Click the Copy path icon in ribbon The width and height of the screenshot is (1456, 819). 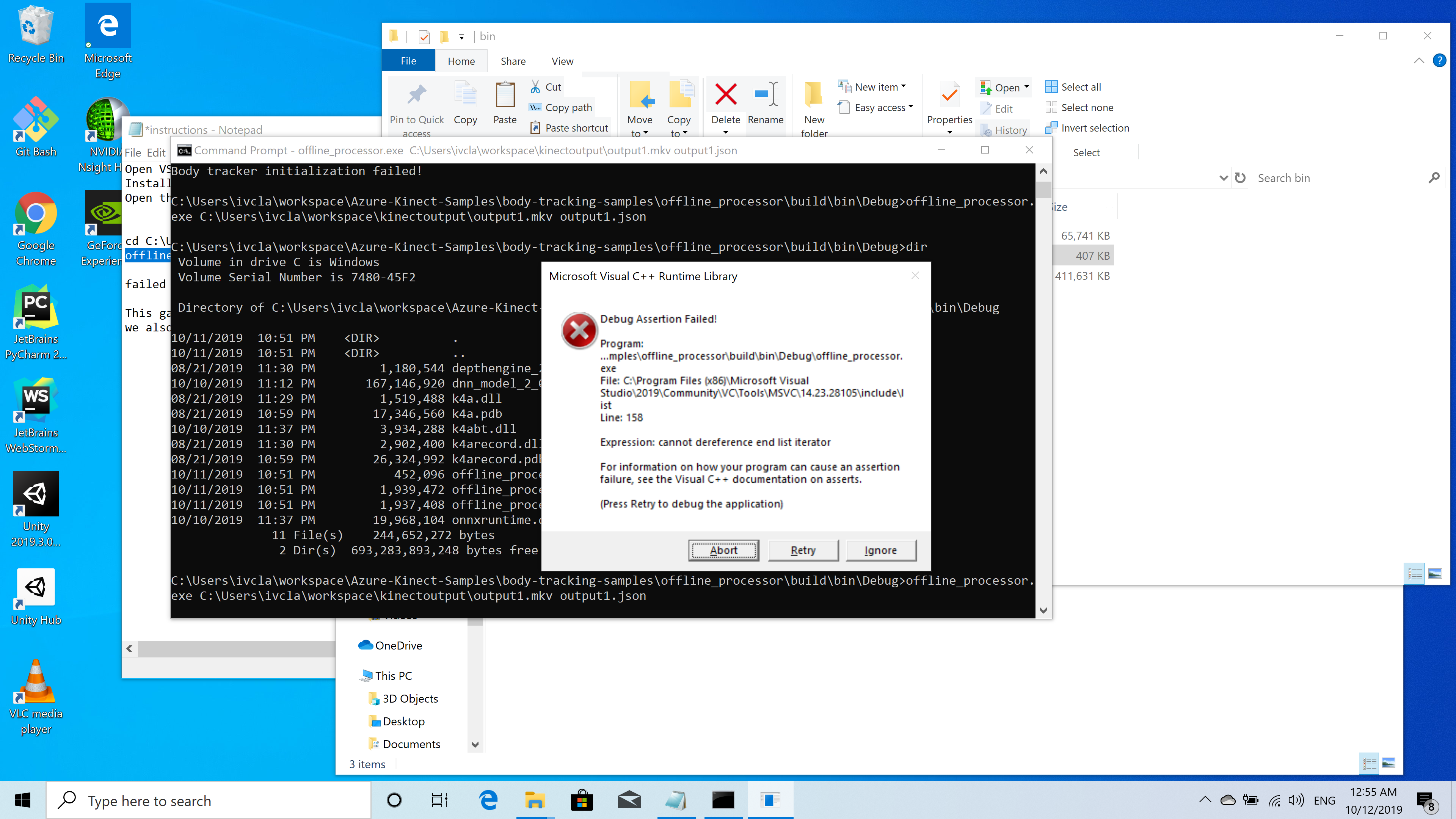click(535, 107)
